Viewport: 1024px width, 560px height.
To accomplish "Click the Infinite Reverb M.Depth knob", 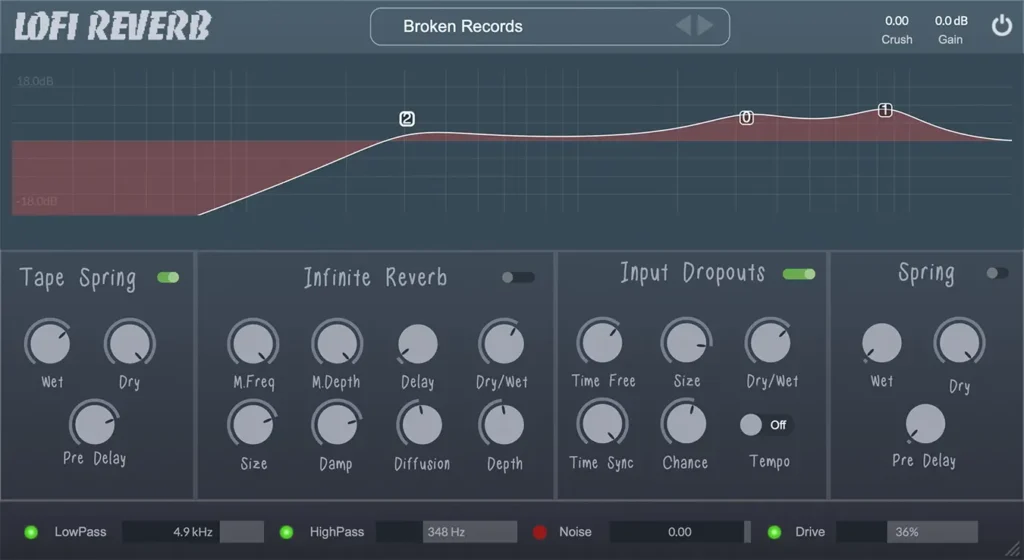I will click(x=337, y=343).
